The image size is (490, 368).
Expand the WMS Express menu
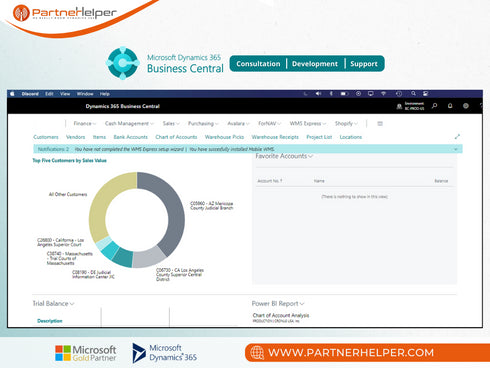coord(308,123)
